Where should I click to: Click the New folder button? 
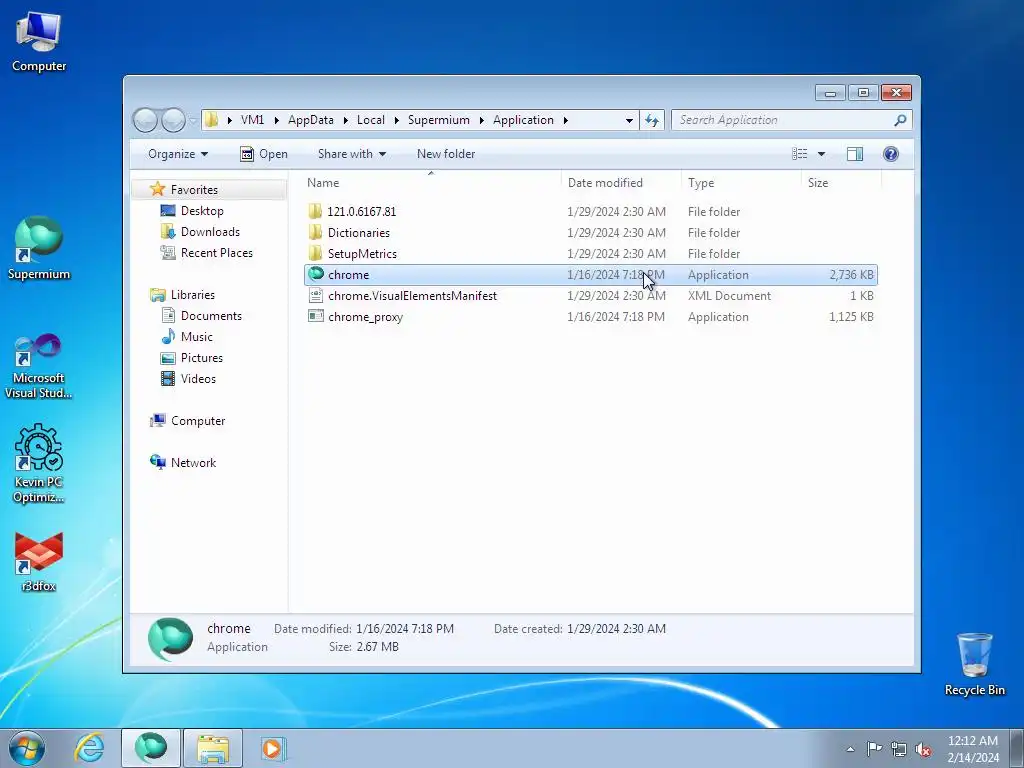pyautogui.click(x=446, y=153)
